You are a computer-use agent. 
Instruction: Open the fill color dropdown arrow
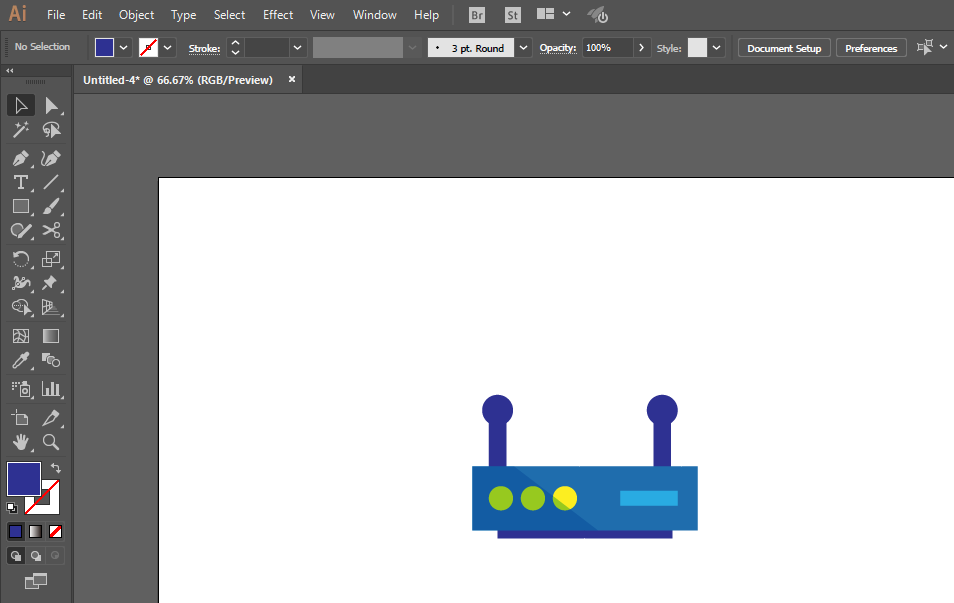click(x=124, y=48)
